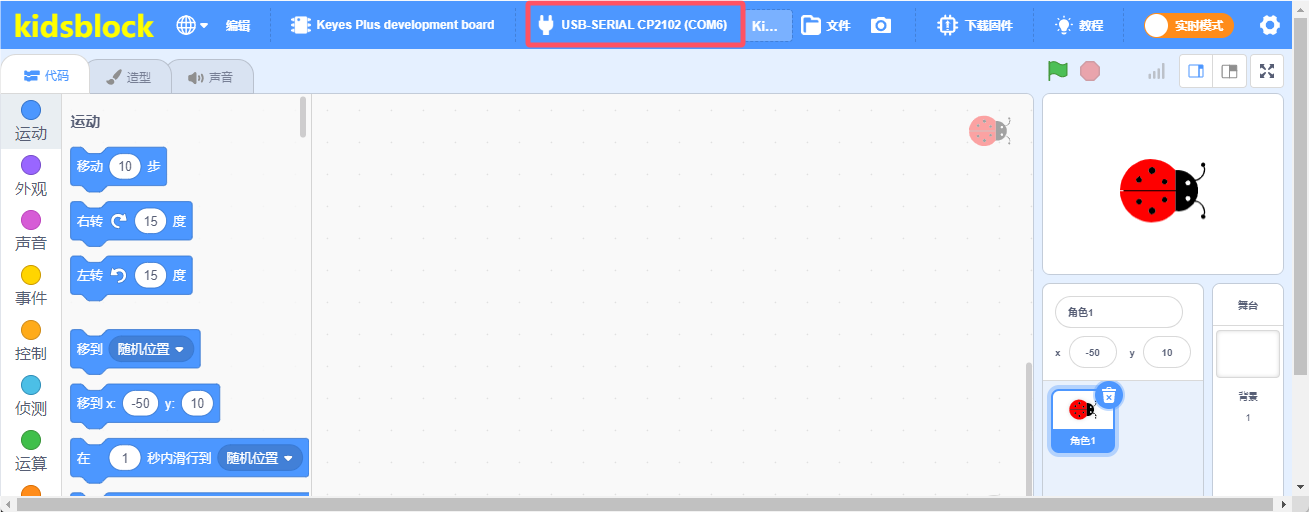1309x512 pixels.
Task: Click USB-SERIAL CP2102 (COM6) connection
Action: [x=634, y=25]
